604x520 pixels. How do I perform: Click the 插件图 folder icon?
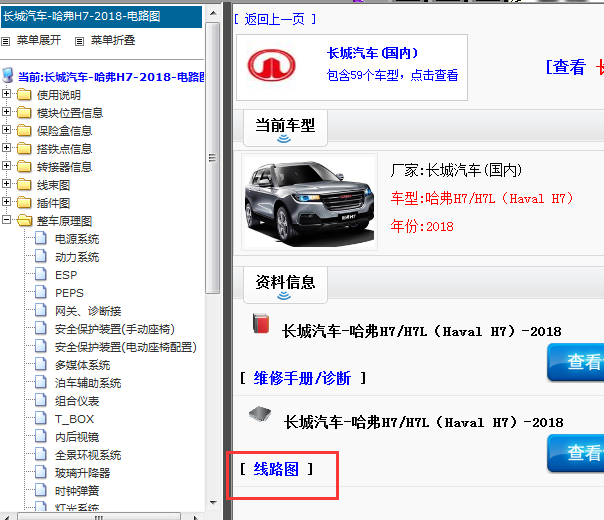pyautogui.click(x=24, y=203)
